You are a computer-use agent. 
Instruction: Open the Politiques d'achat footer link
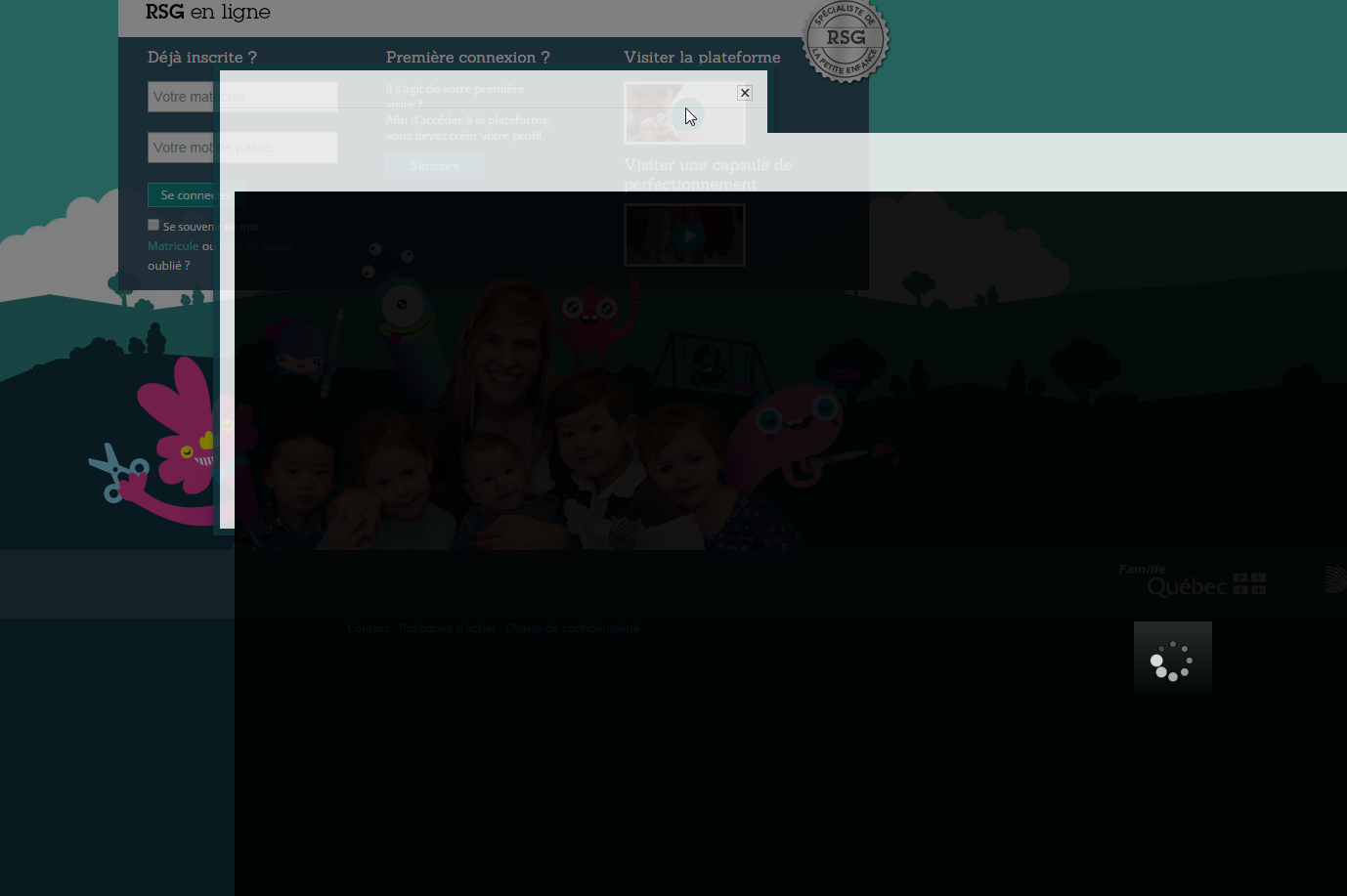click(x=447, y=628)
